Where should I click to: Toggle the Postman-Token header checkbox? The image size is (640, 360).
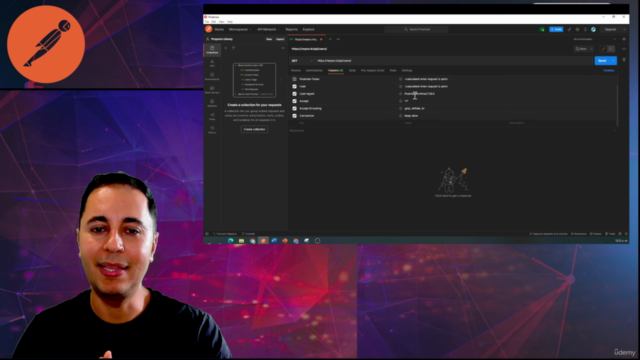(x=294, y=79)
